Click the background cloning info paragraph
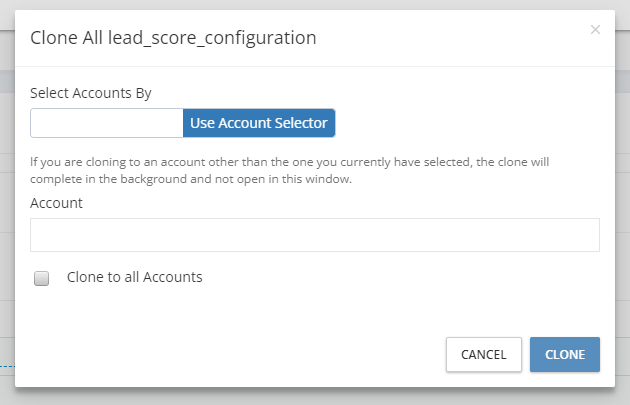Screen dimensions: 630x405 pyautogui.click(x=289, y=170)
